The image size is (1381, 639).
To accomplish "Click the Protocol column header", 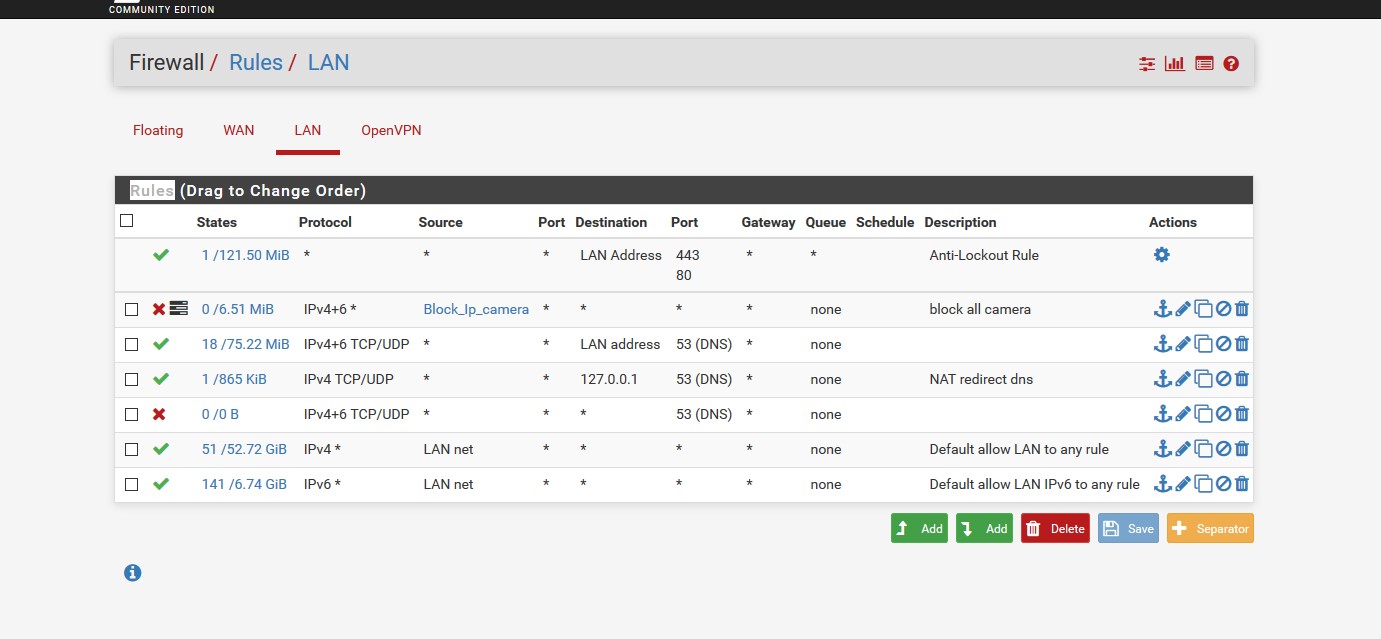I will click(x=325, y=222).
